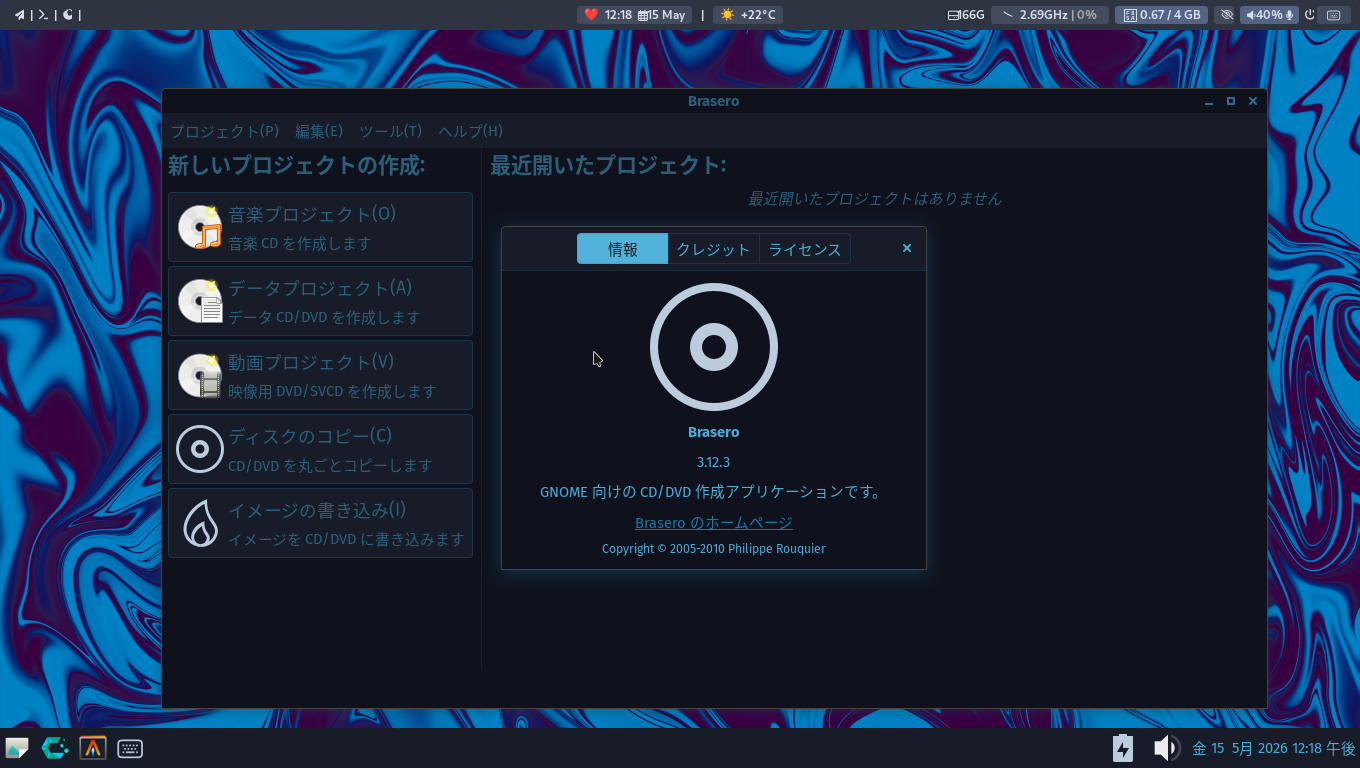The image size is (1360, 768).
Task: Select the 情報 tab
Action: pos(622,249)
